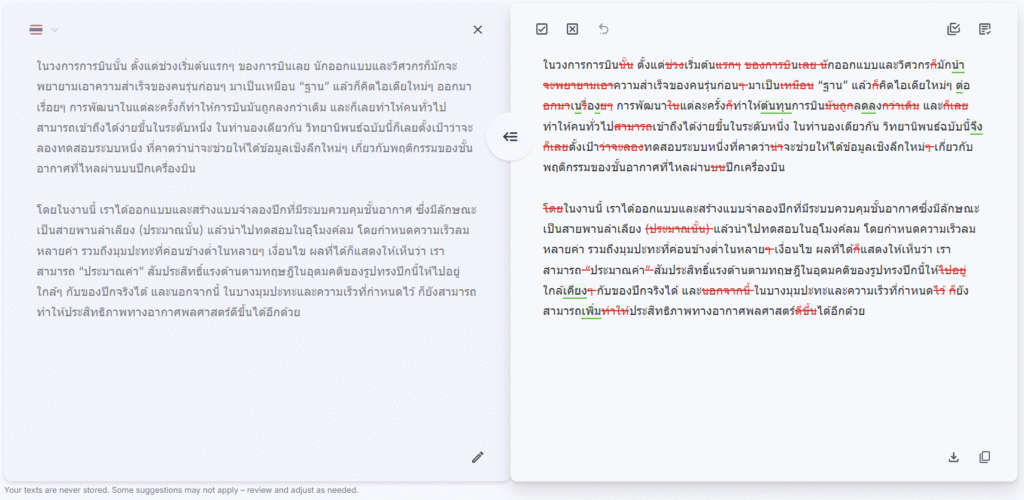1024x500 pixels.
Task: Click the struck-through "(ประมาณนั้น)" deletion
Action: click(677, 228)
